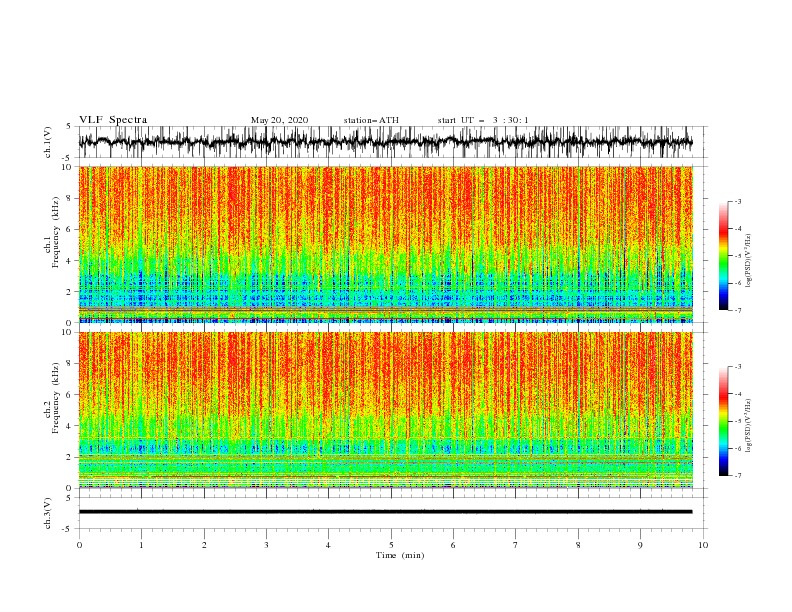Image resolution: width=792 pixels, height=612 pixels.
Task: Click the "8" kHz tick on ch.2 spectrogram axis
Action: tap(70, 364)
